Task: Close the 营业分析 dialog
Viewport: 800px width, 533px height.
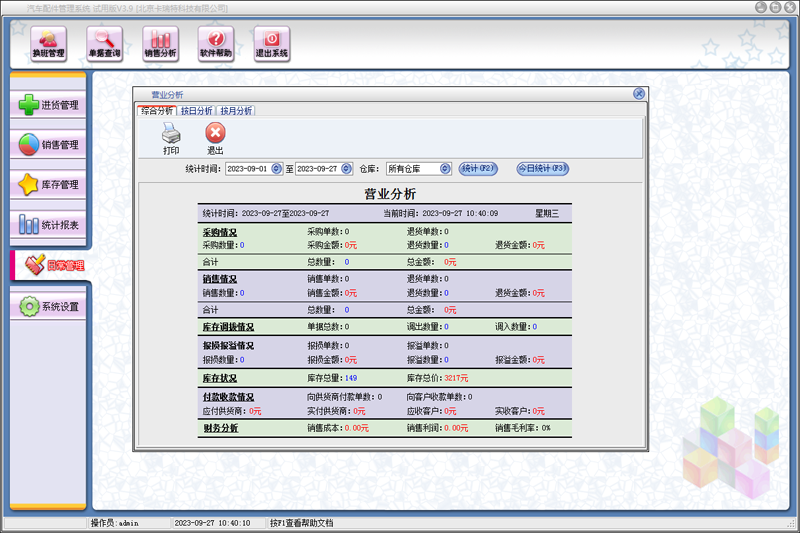Action: point(639,94)
